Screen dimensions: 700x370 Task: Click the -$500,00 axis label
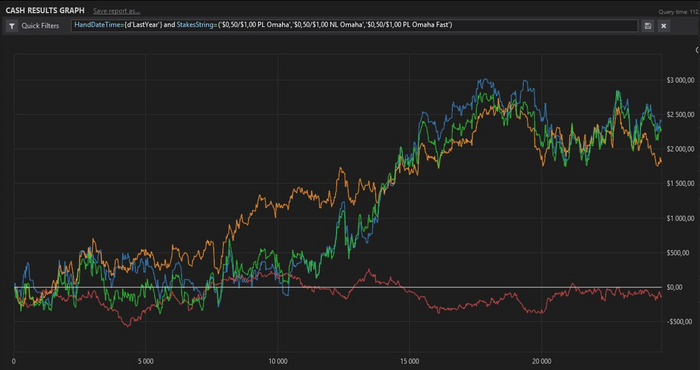point(679,322)
